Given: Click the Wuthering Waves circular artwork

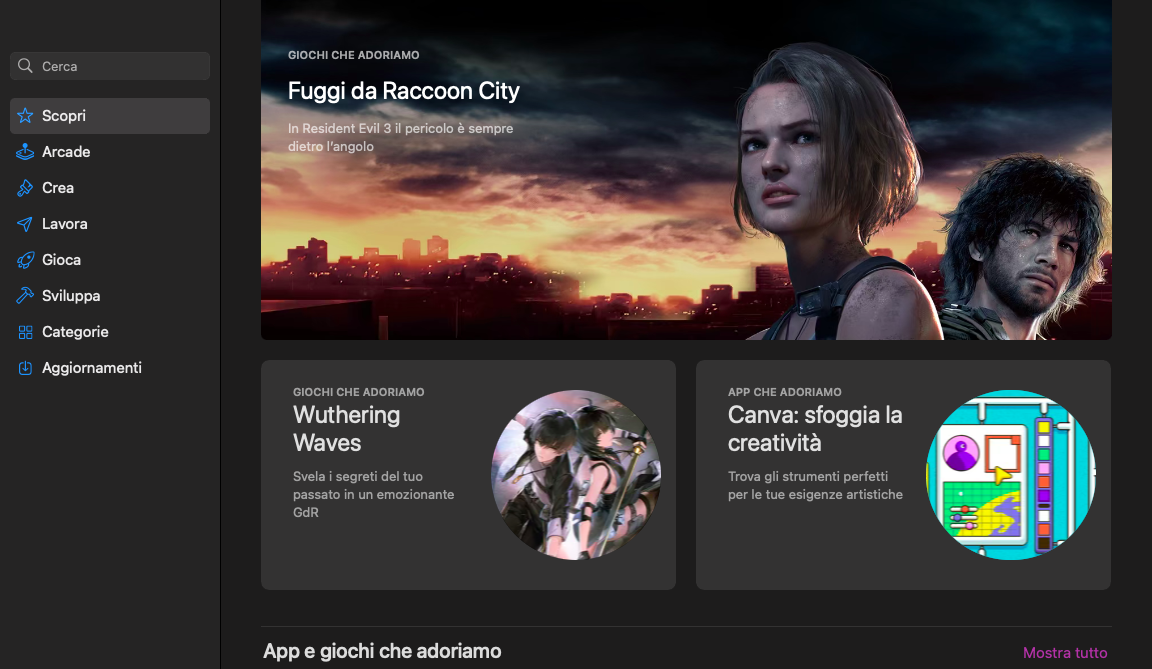Looking at the screenshot, I should pos(576,474).
